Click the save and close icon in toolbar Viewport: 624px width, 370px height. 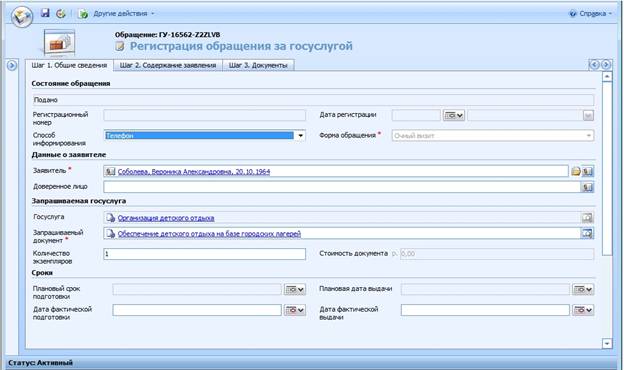[x=60, y=14]
